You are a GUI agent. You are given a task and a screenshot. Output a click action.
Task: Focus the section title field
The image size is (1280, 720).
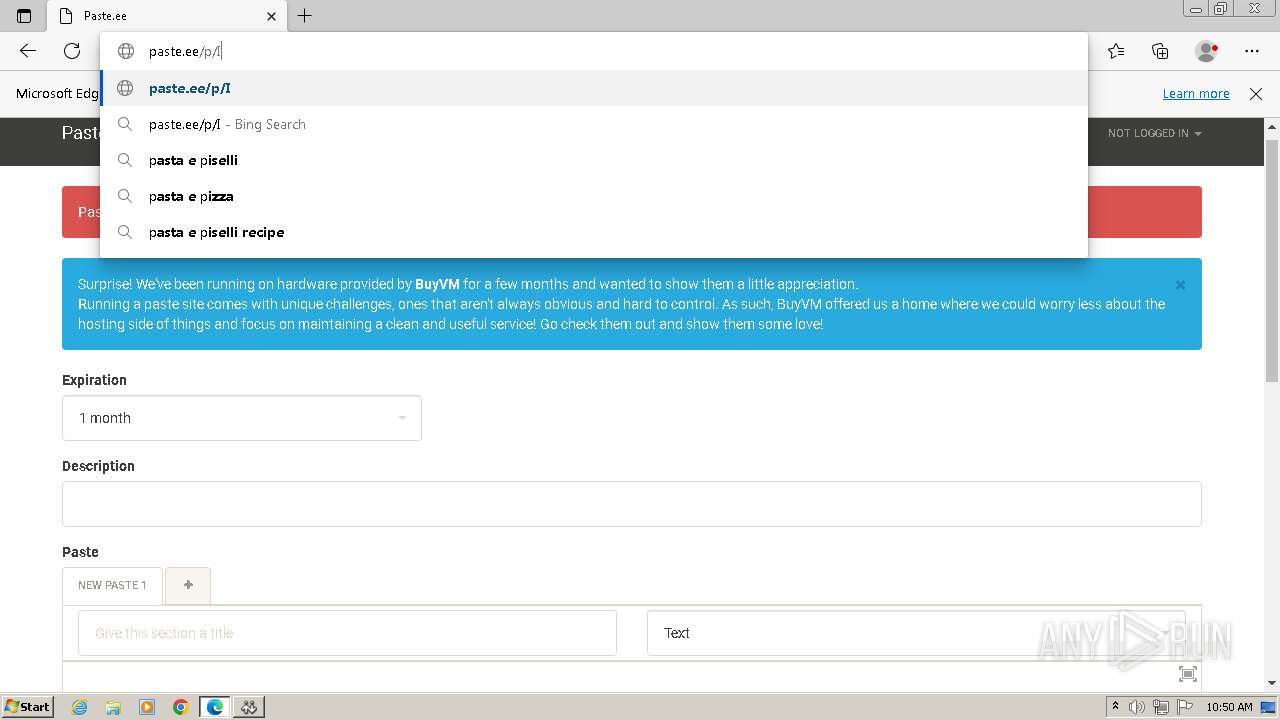point(347,633)
